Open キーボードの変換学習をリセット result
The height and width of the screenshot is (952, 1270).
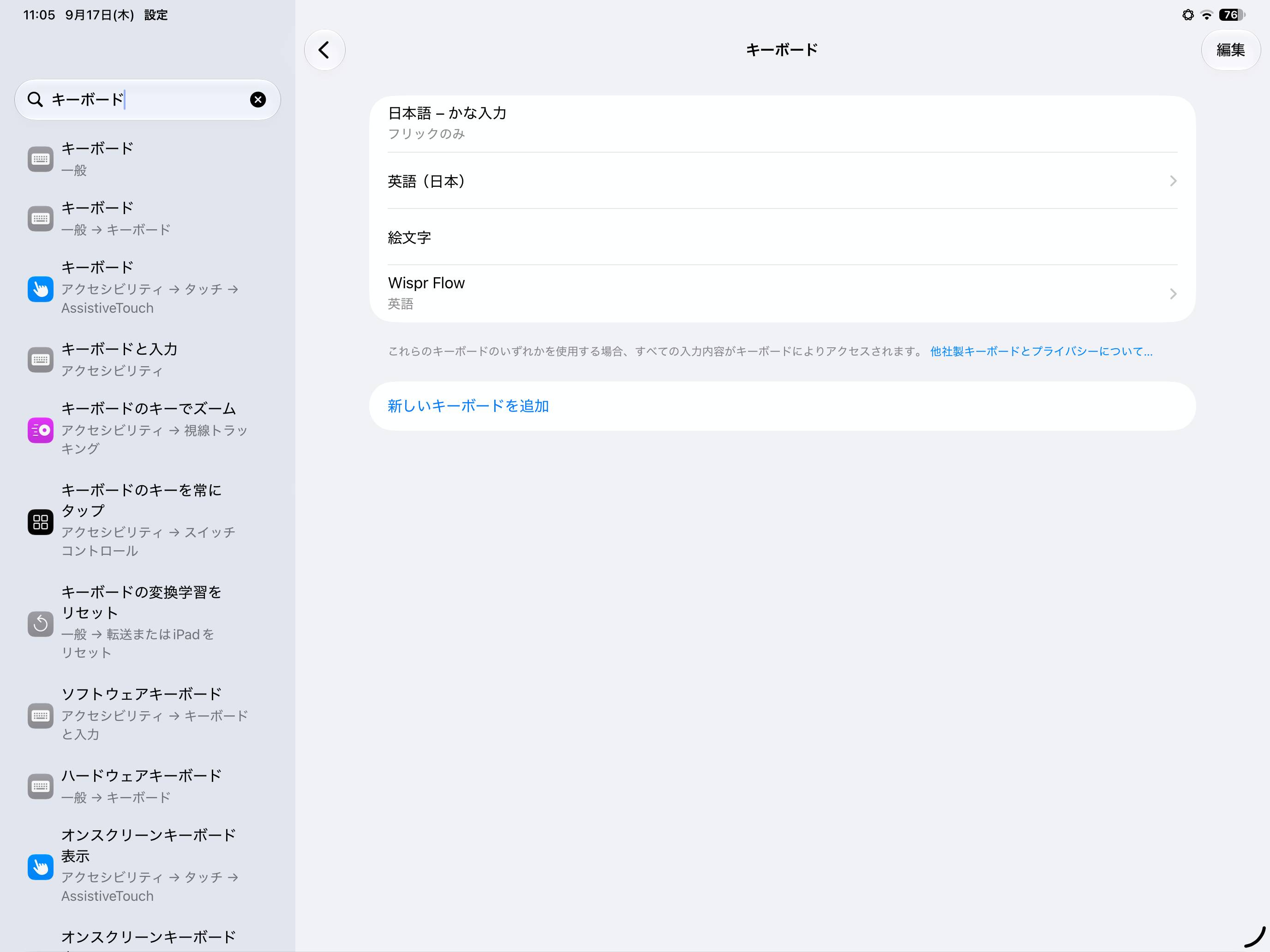[x=148, y=623]
